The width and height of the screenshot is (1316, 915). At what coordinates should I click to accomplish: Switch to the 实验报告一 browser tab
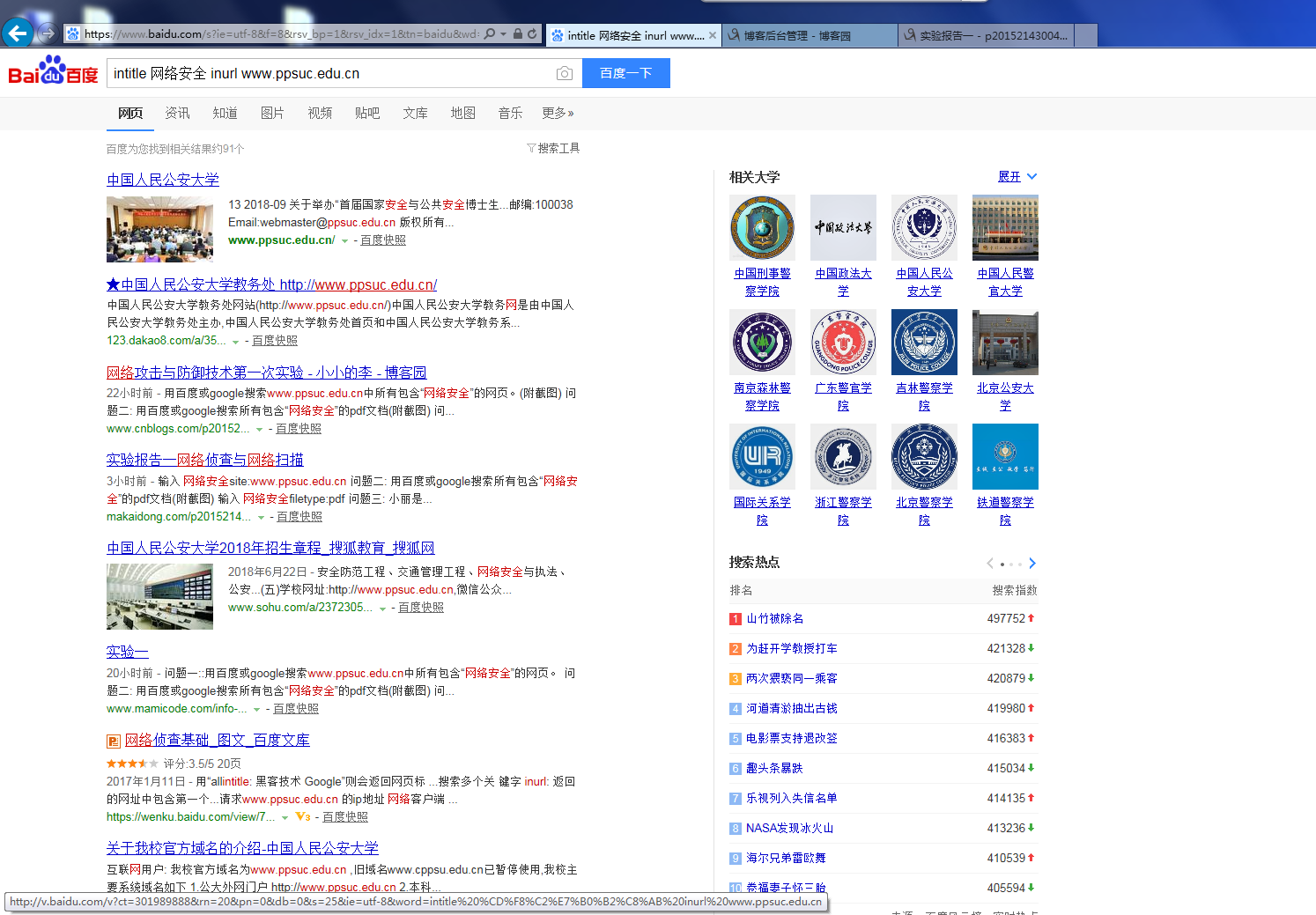click(987, 35)
